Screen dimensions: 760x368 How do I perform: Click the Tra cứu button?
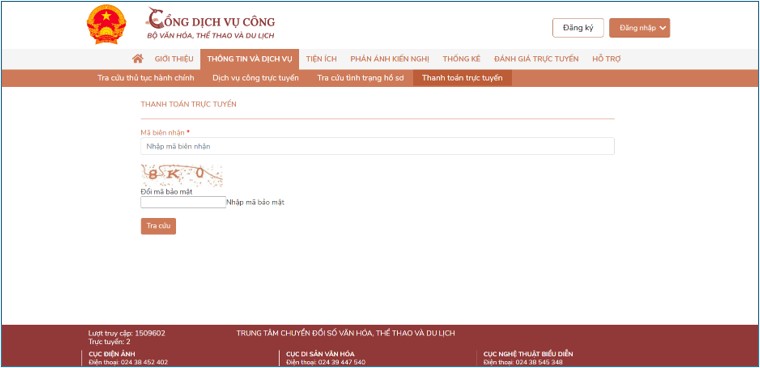coord(158,226)
